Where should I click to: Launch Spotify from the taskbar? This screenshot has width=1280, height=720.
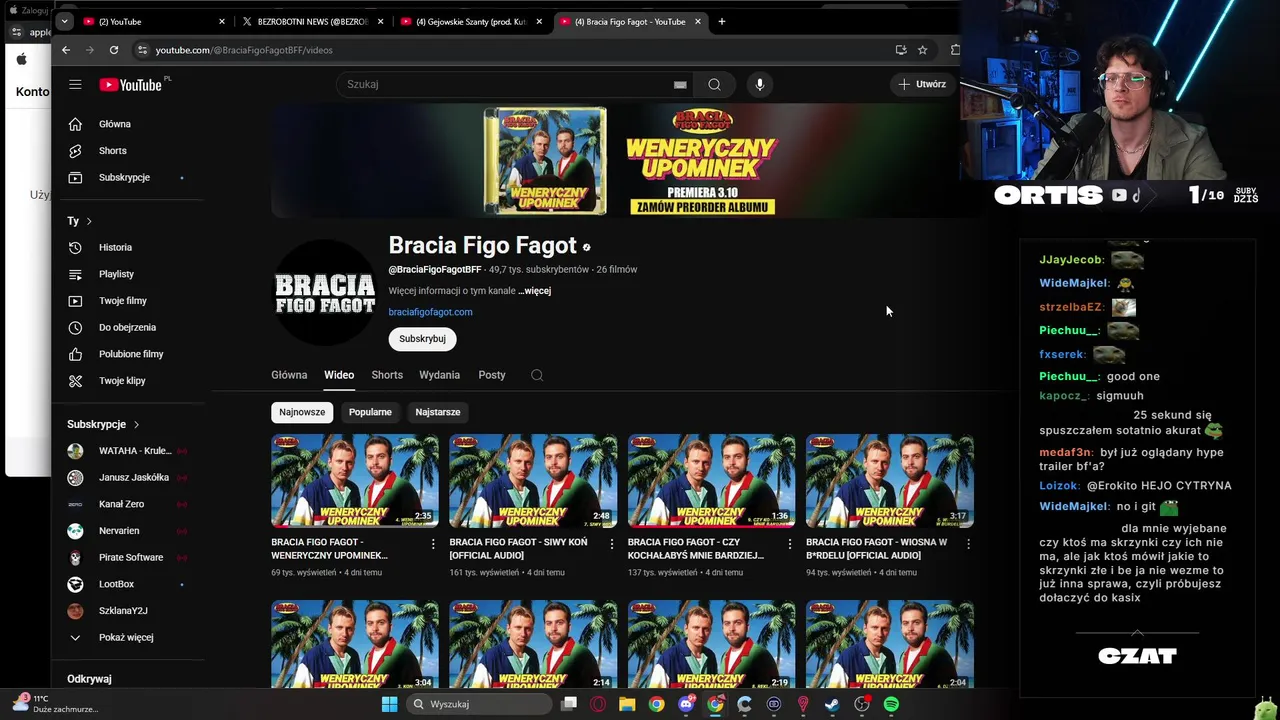pyautogui.click(x=891, y=704)
